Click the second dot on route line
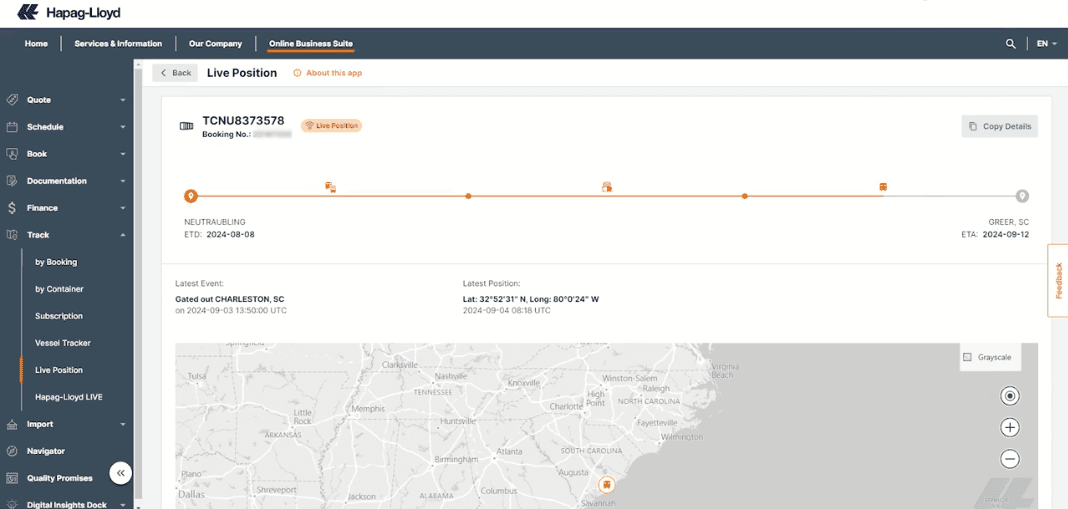Screen dimensions: 1068x509 click(468, 196)
